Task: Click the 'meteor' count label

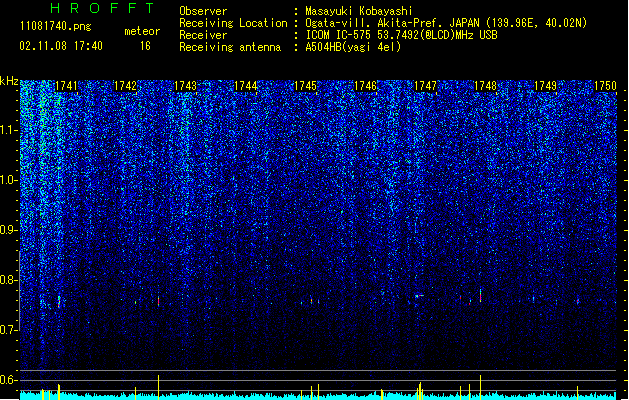Action: pyautogui.click(x=142, y=31)
